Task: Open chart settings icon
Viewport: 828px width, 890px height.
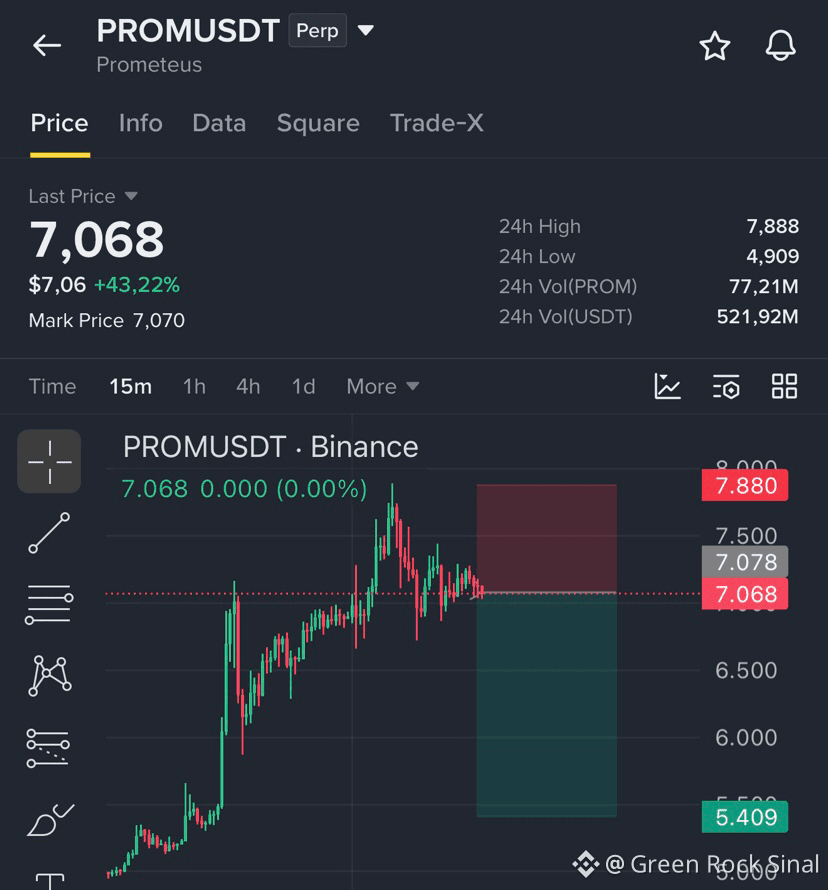Action: click(x=726, y=387)
